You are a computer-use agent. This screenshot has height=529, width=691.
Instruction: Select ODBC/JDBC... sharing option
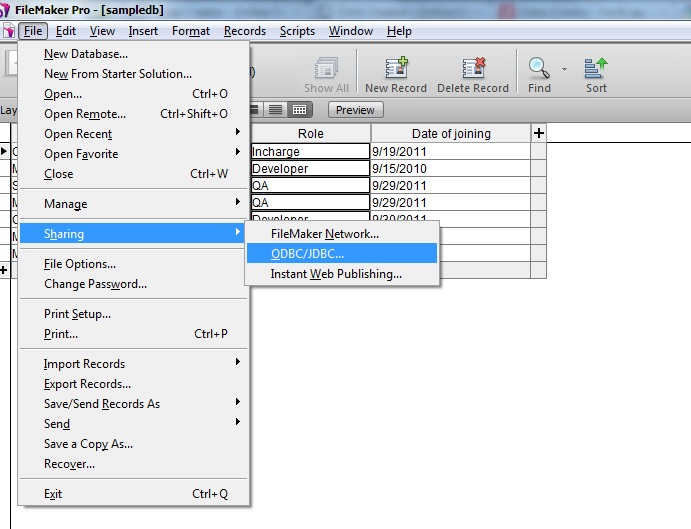342,253
